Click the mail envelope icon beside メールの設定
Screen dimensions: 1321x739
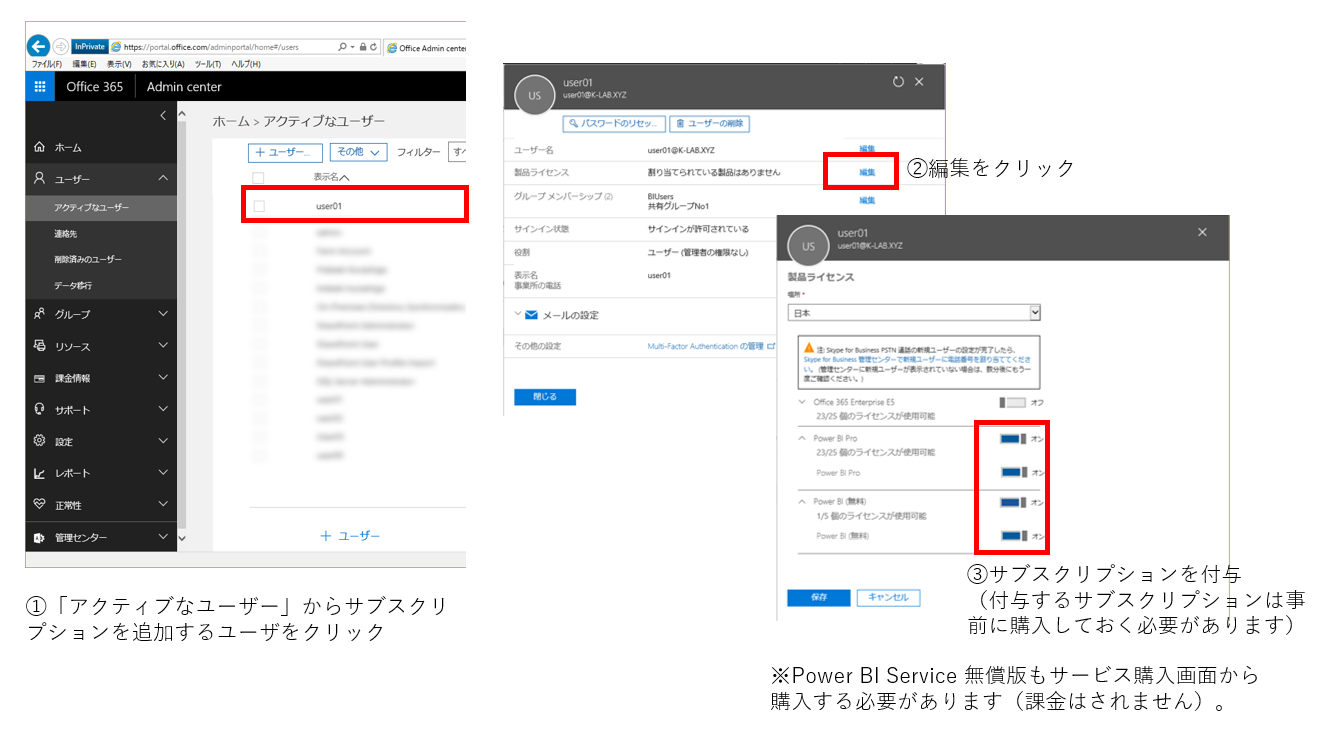[x=532, y=315]
